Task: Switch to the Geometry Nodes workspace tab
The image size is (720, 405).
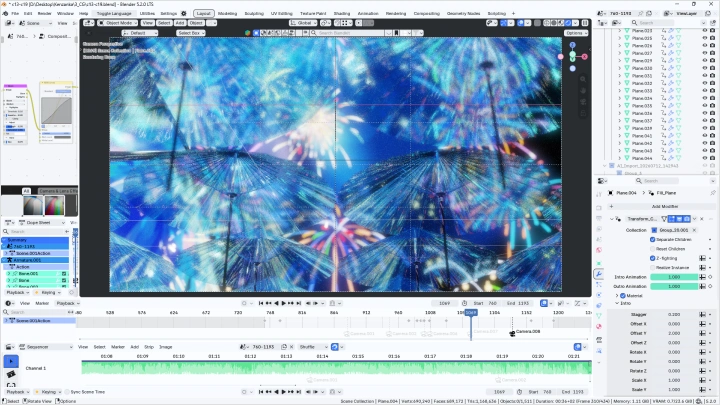Action: tap(463, 13)
